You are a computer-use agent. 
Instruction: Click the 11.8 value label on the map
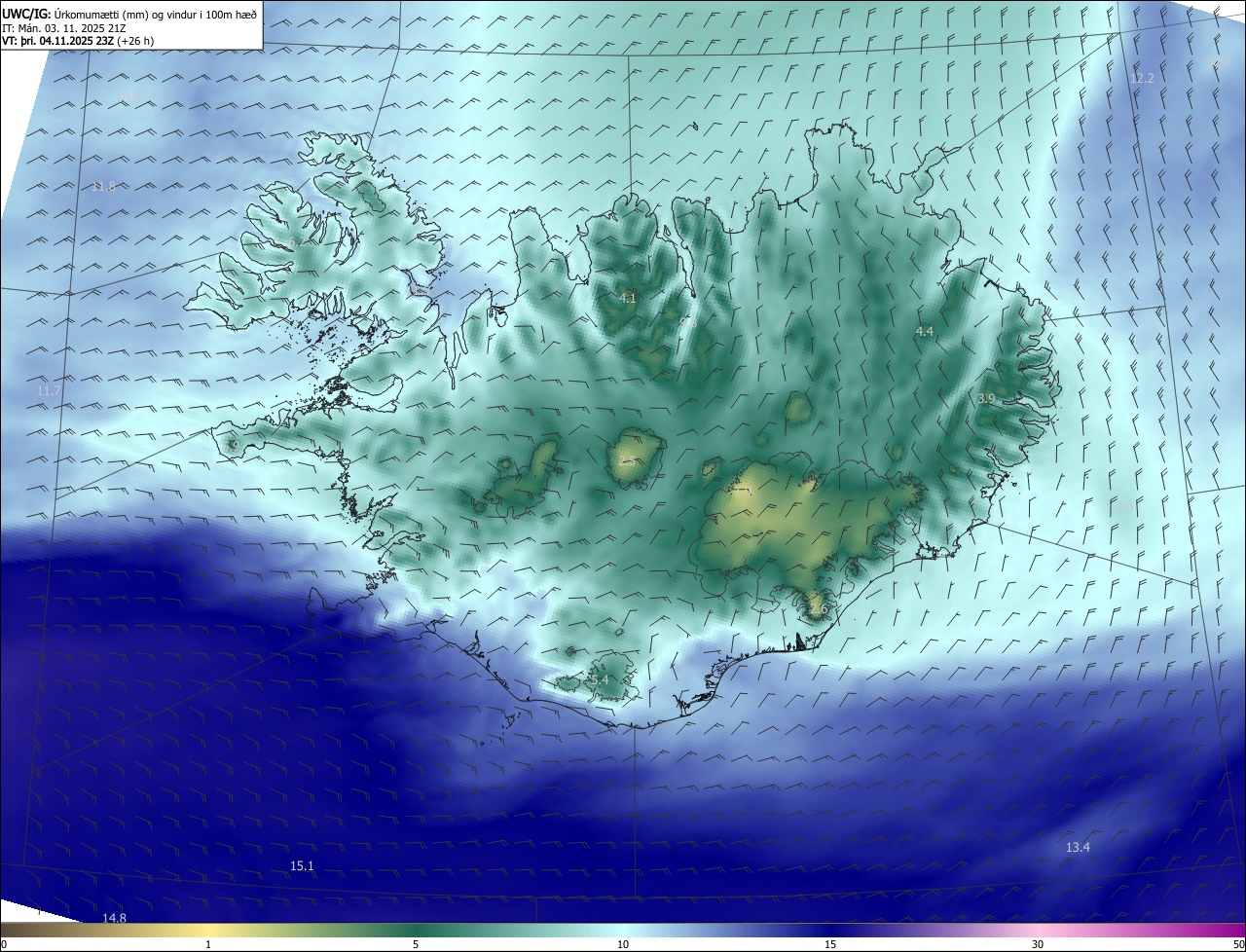[x=103, y=186]
